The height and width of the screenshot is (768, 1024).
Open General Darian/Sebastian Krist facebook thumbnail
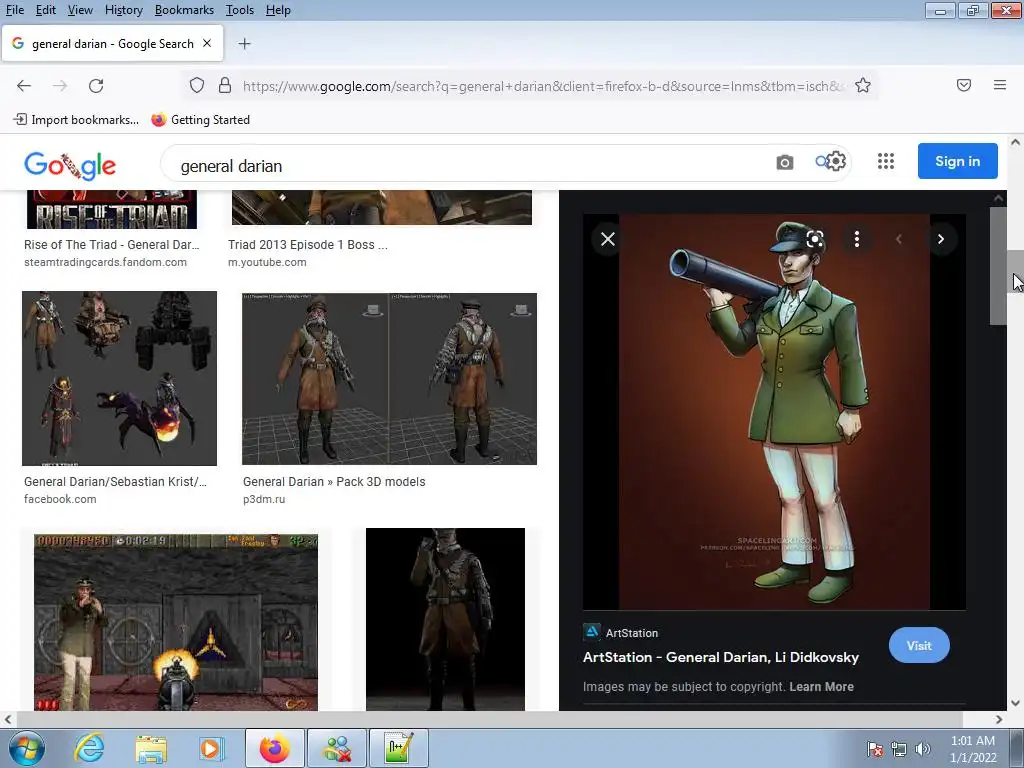pyautogui.click(x=120, y=378)
